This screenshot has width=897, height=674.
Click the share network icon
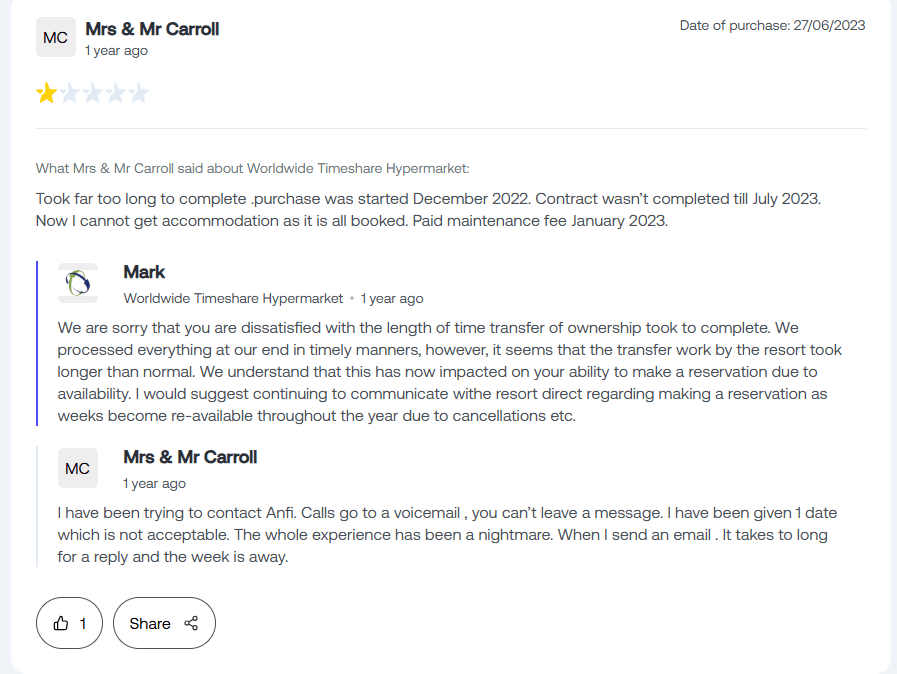point(191,623)
